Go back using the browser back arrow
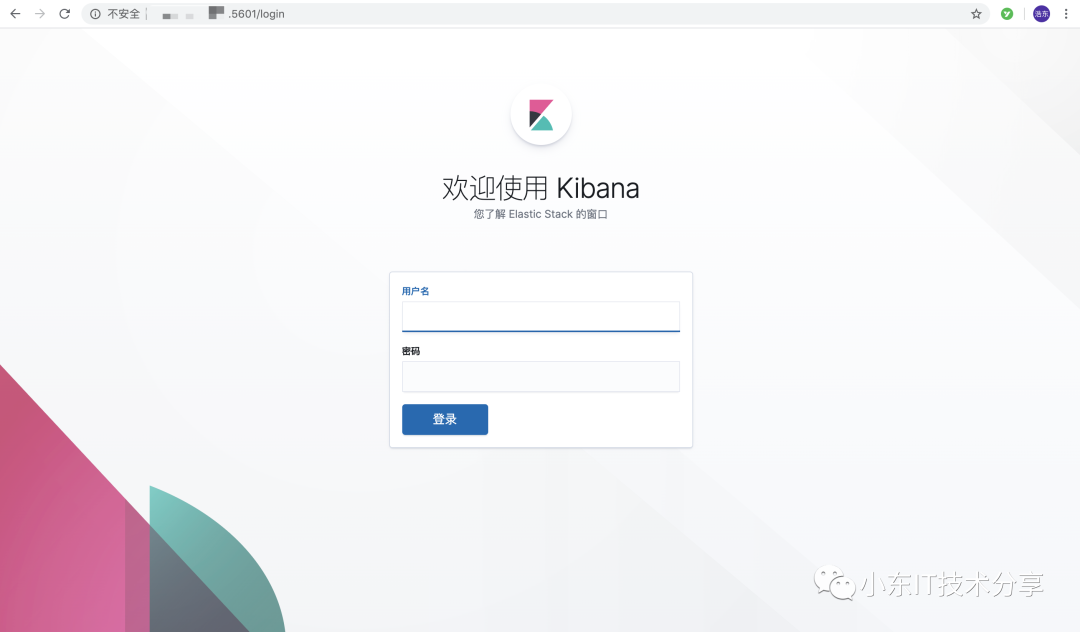This screenshot has height=632, width=1080. [x=15, y=14]
